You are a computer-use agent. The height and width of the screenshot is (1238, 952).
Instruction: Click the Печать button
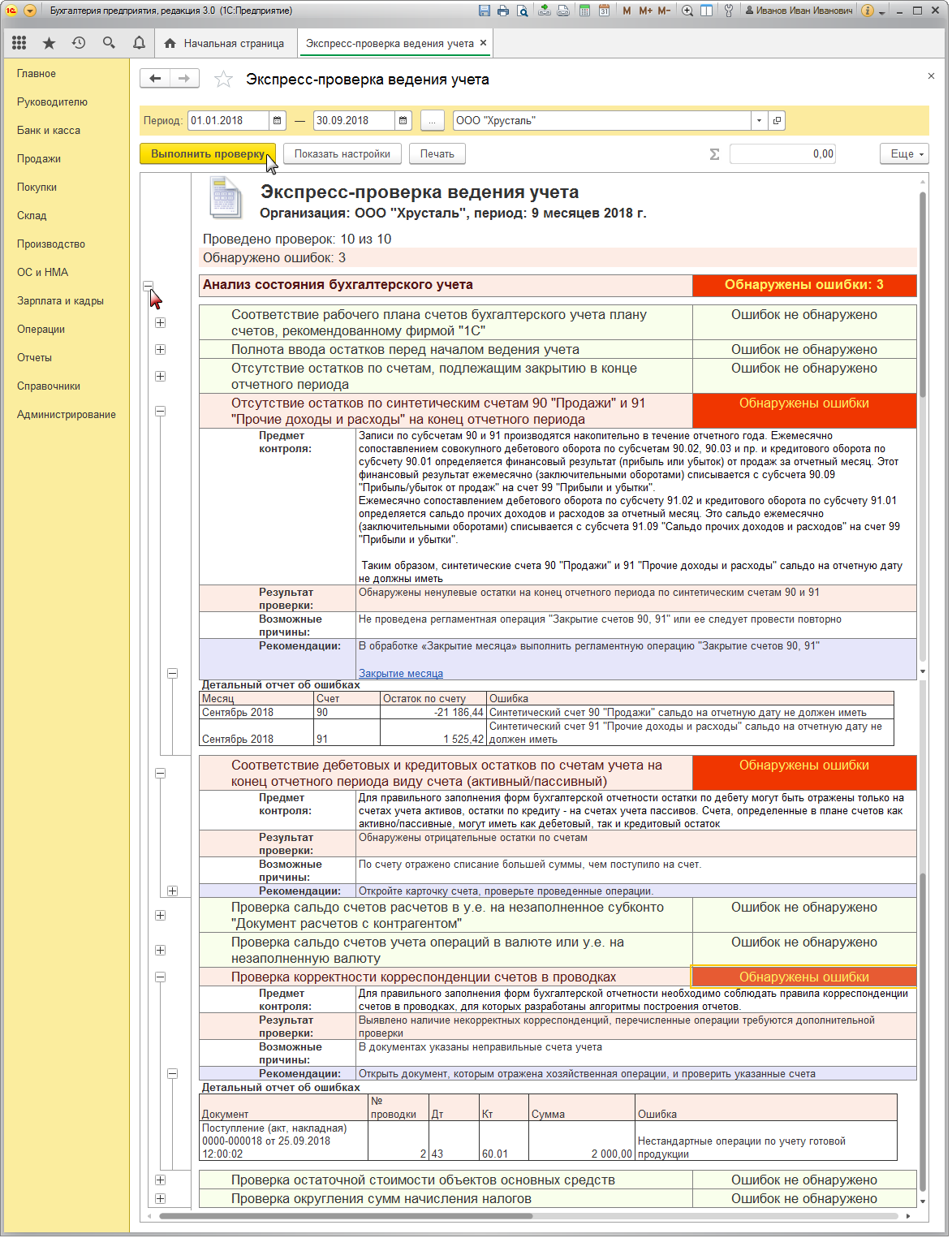(437, 153)
